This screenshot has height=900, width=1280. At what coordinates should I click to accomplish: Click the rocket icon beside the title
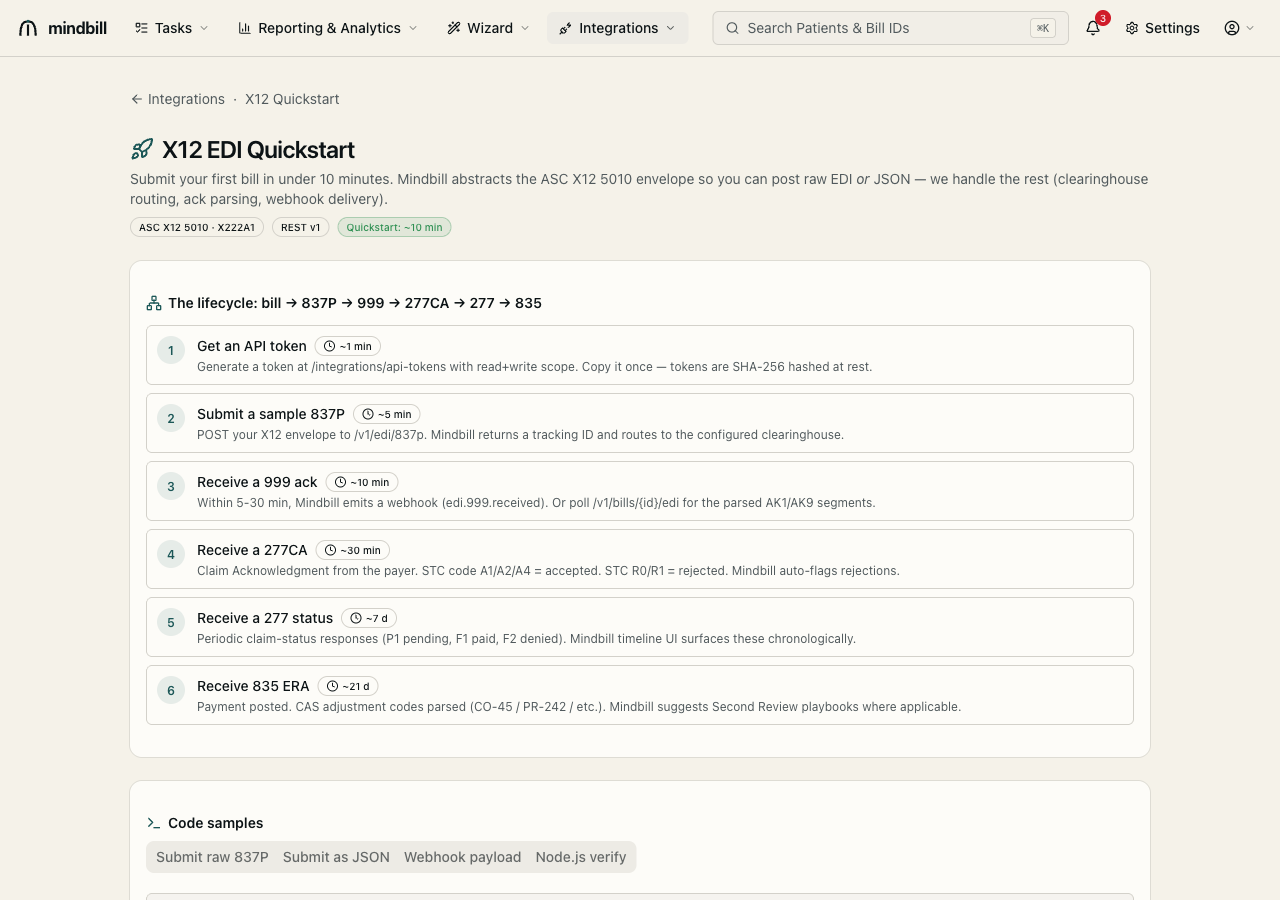(x=142, y=150)
